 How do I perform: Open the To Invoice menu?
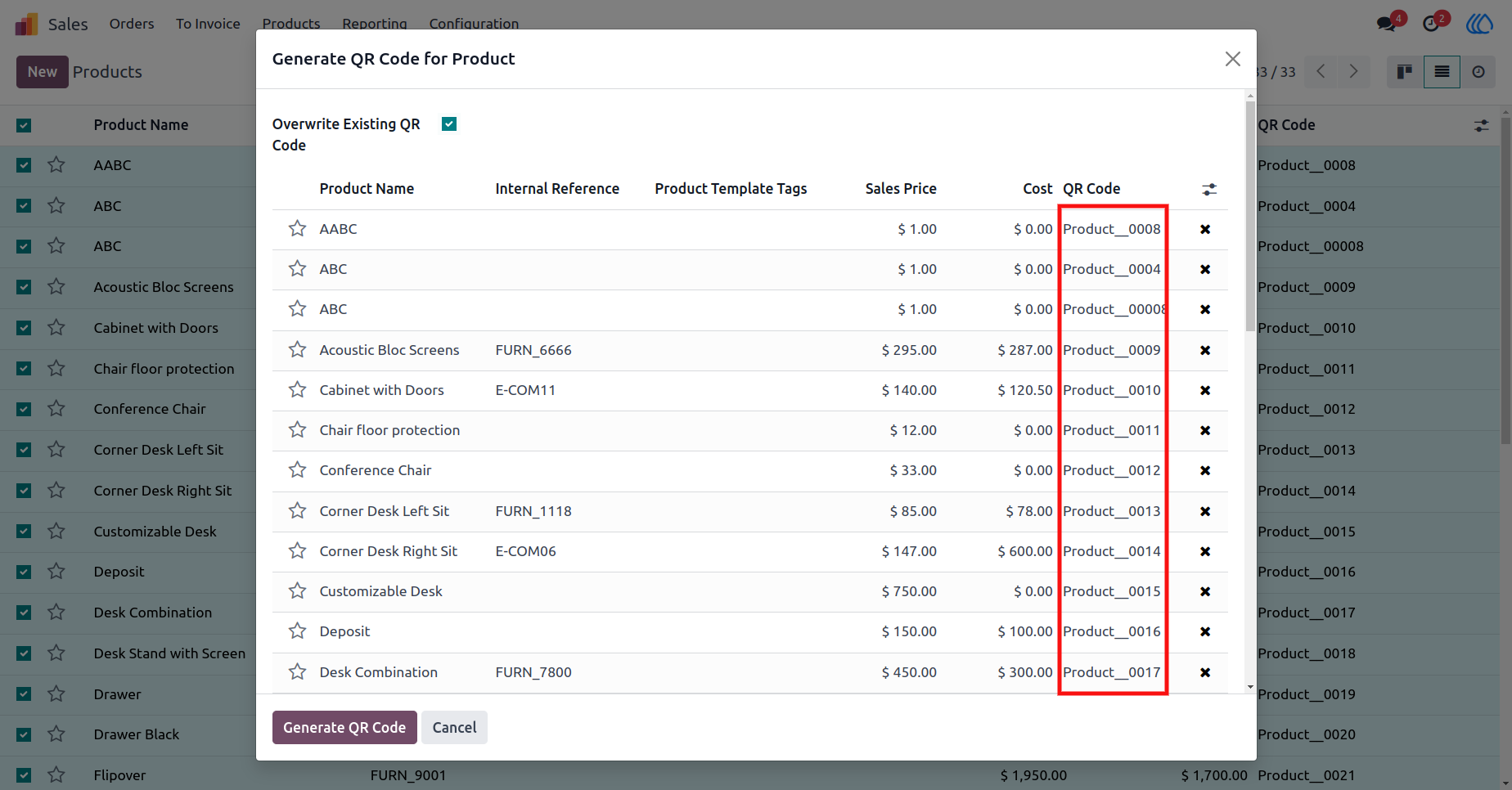coord(208,24)
